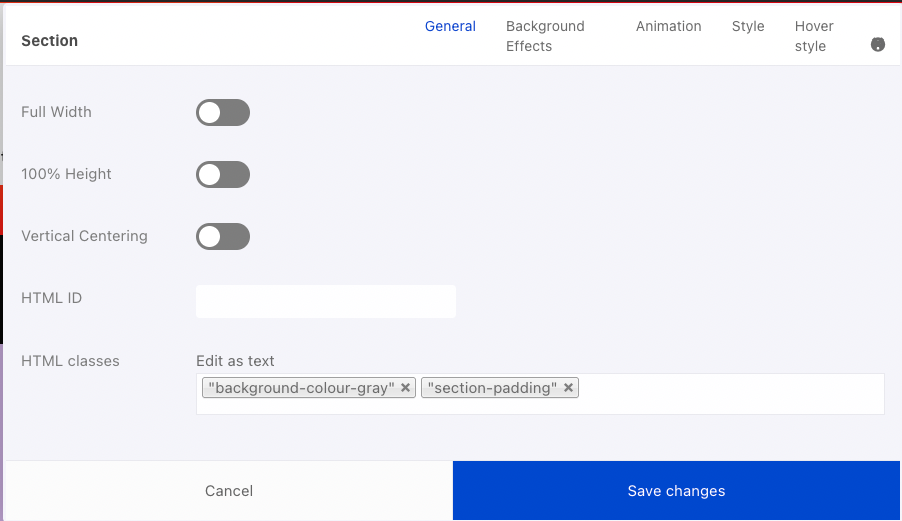902x521 pixels.
Task: Click the Vertical Centering label
Action: tap(84, 236)
